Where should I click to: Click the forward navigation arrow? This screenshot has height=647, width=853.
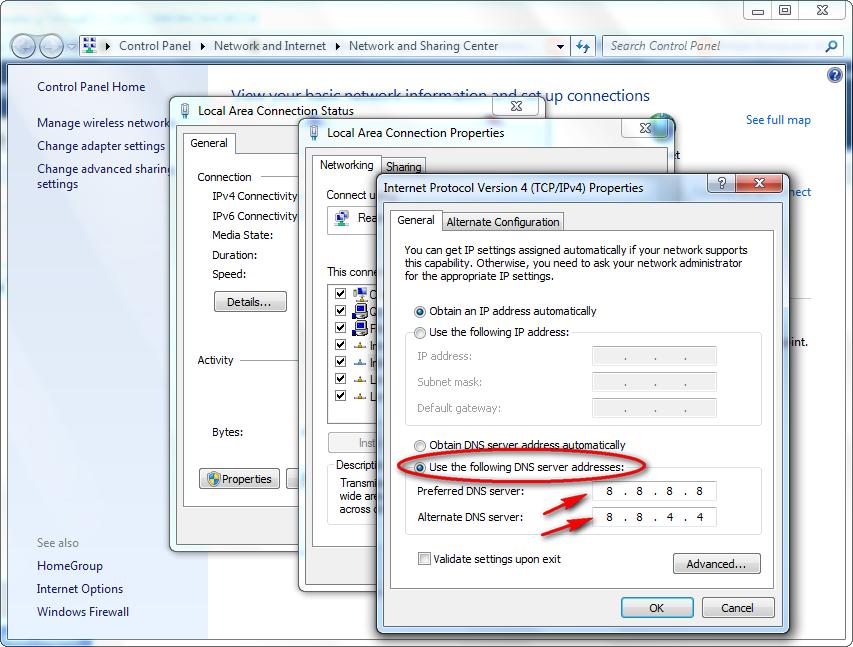click(x=52, y=46)
